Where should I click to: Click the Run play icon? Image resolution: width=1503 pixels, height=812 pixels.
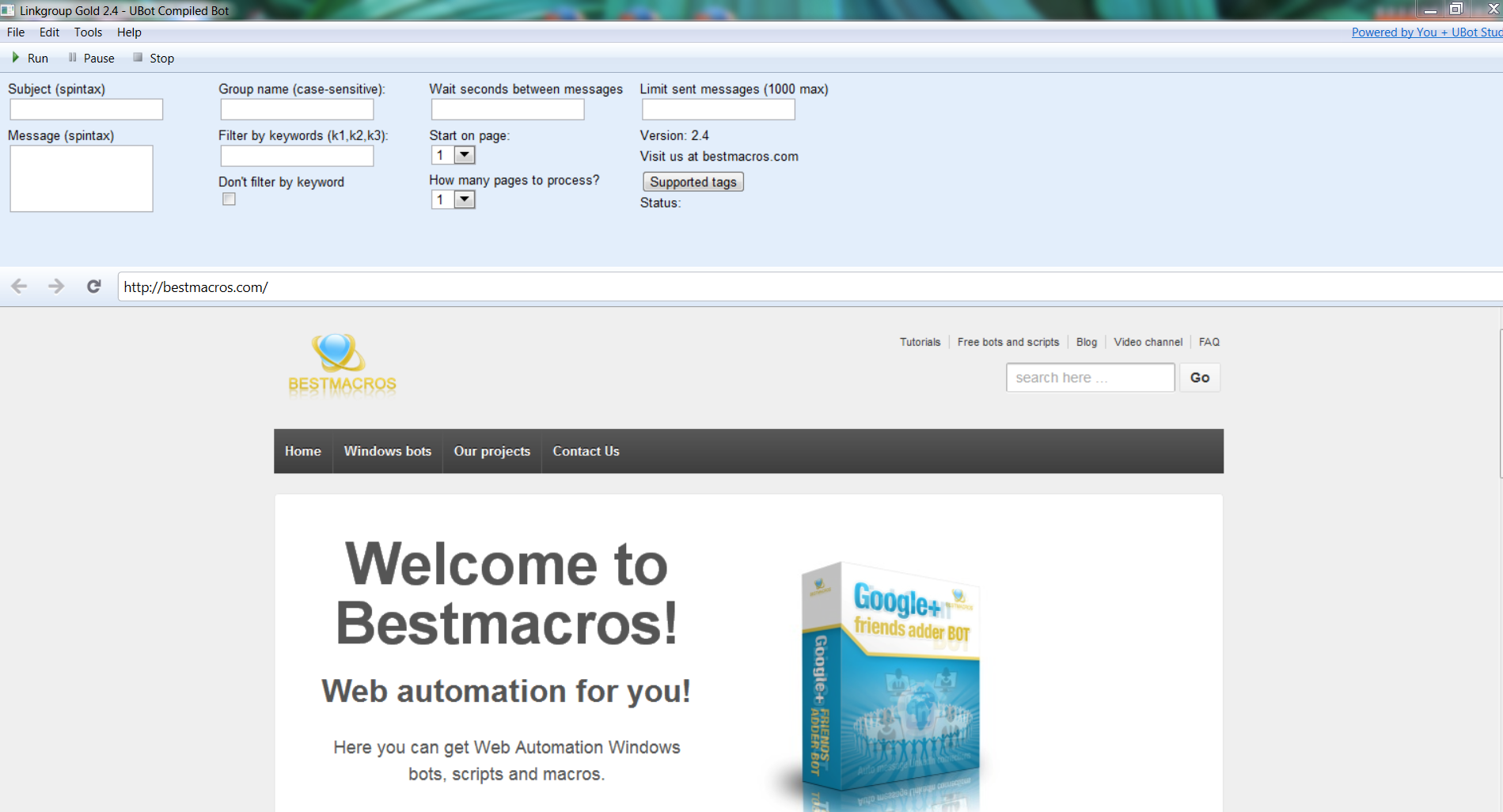pyautogui.click(x=16, y=58)
